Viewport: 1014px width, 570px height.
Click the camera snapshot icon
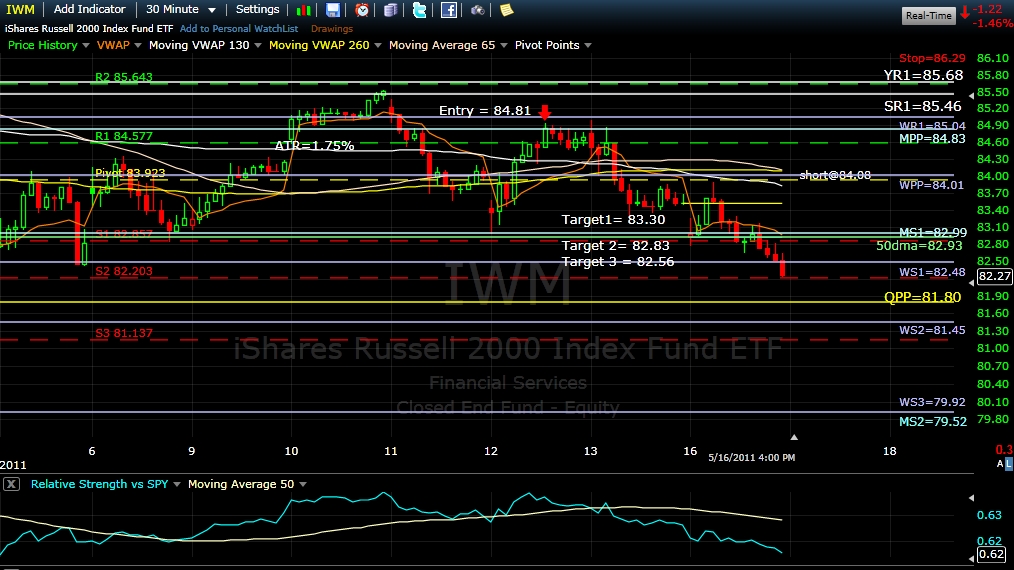point(477,10)
